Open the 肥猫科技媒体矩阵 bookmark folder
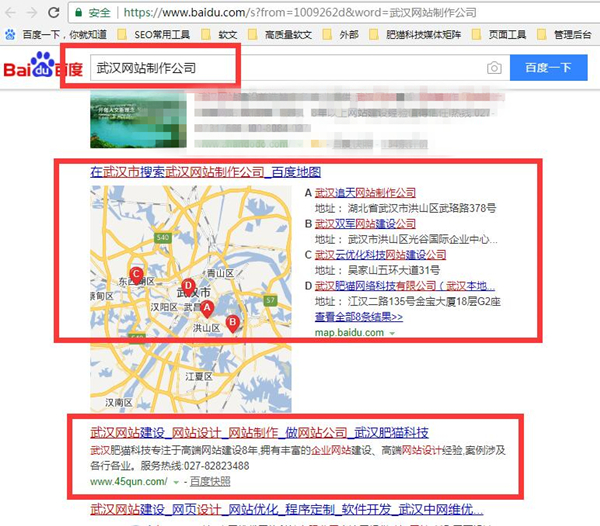The height and width of the screenshot is (526, 600). 415,35
